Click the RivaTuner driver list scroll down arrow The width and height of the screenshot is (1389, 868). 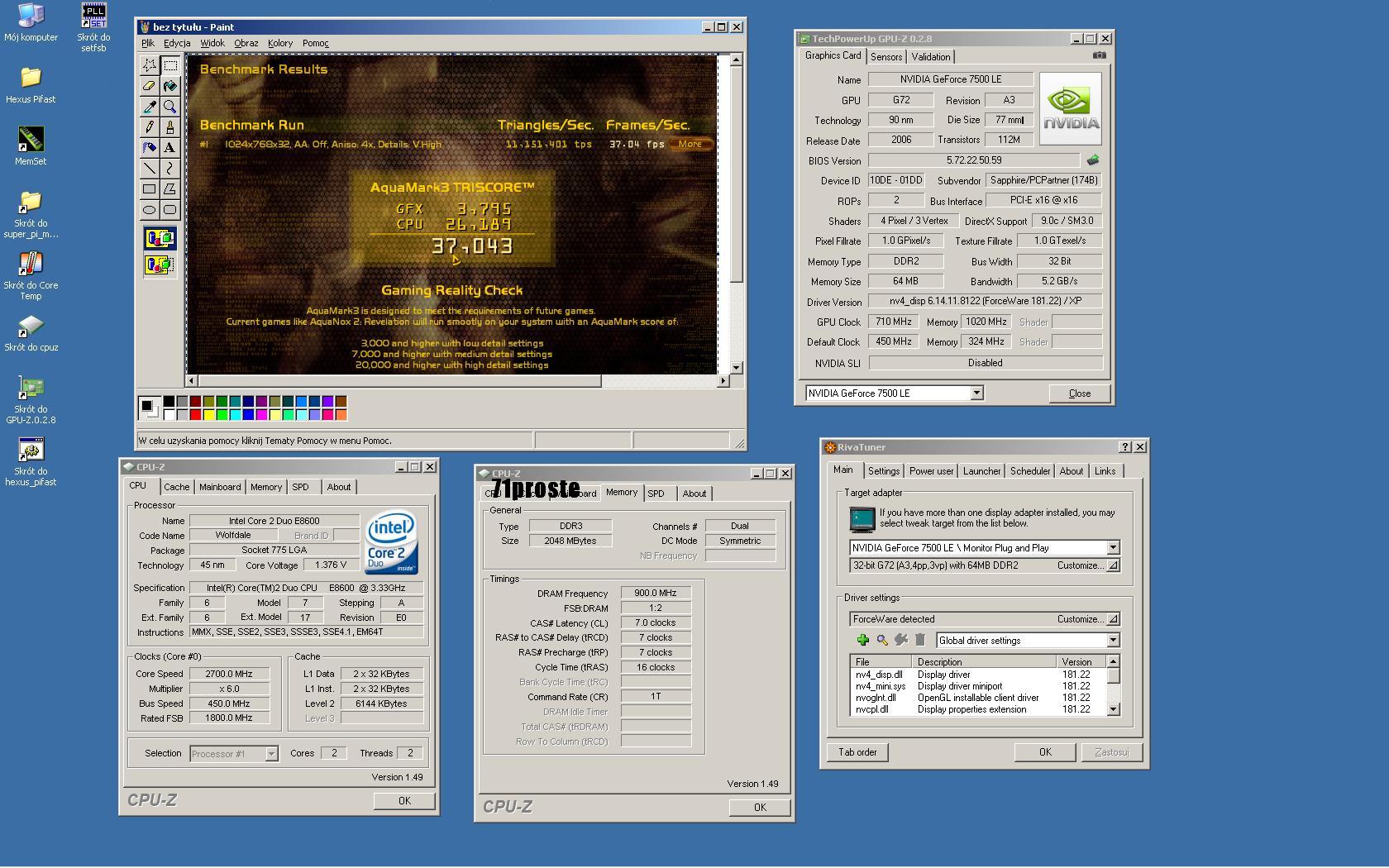coord(1114,708)
